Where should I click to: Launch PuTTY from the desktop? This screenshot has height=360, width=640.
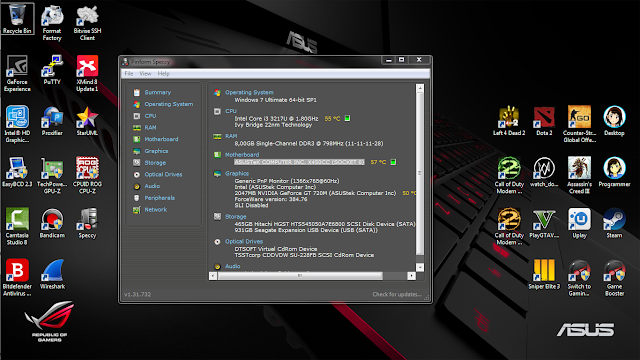pyautogui.click(x=52, y=70)
